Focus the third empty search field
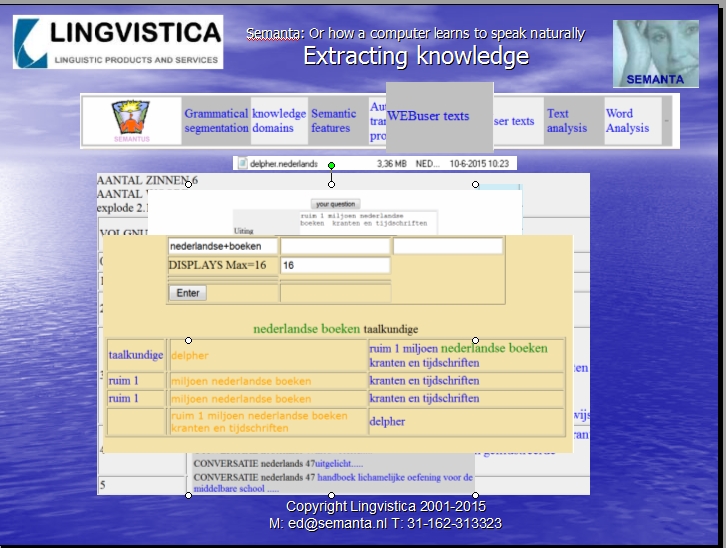Screen dimensions: 726x548 point(448,246)
